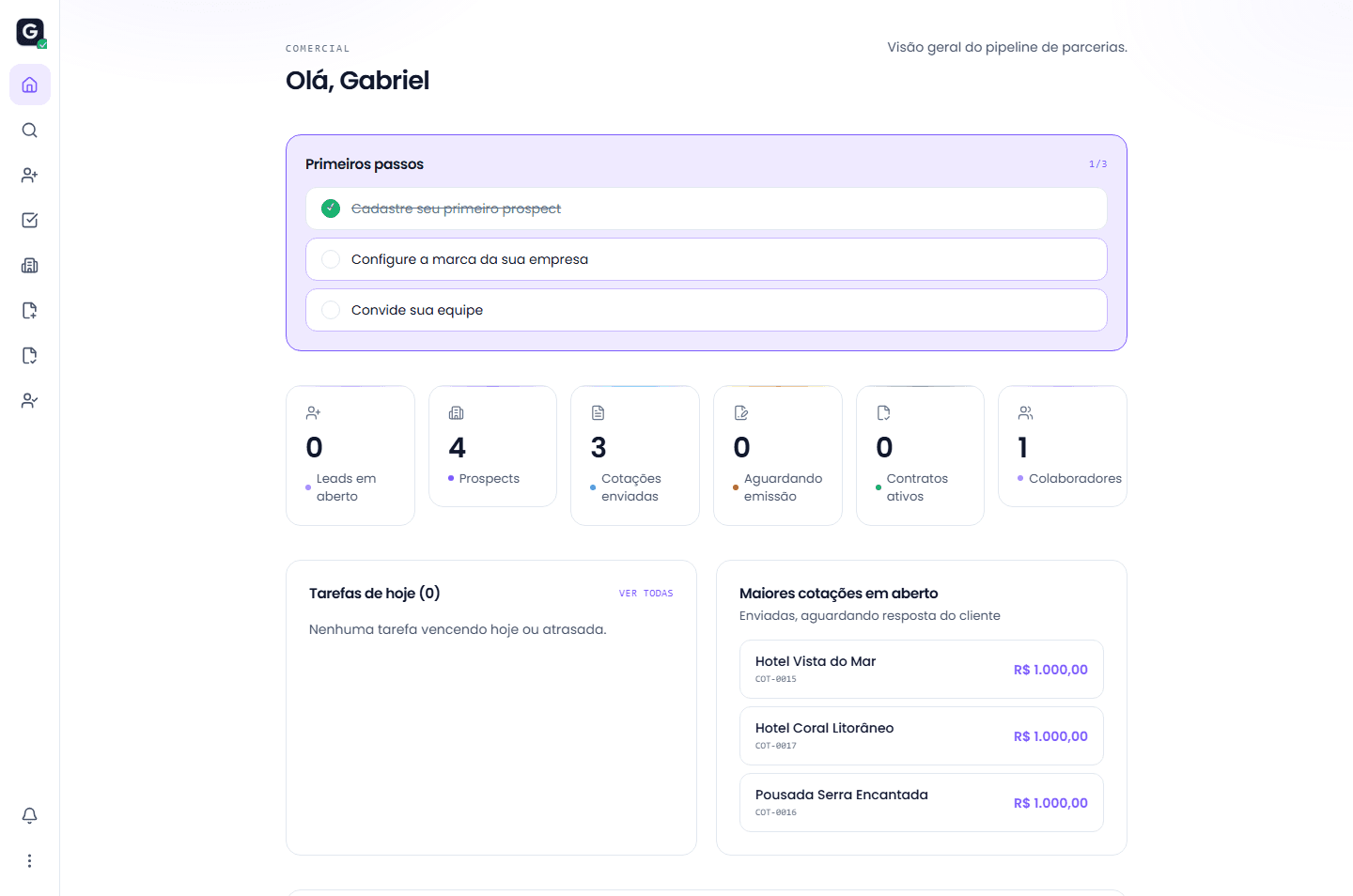Toggle the completed 'Cadastre seu primeiro prospect' check
Screen dimensions: 1353x896
click(x=331, y=209)
